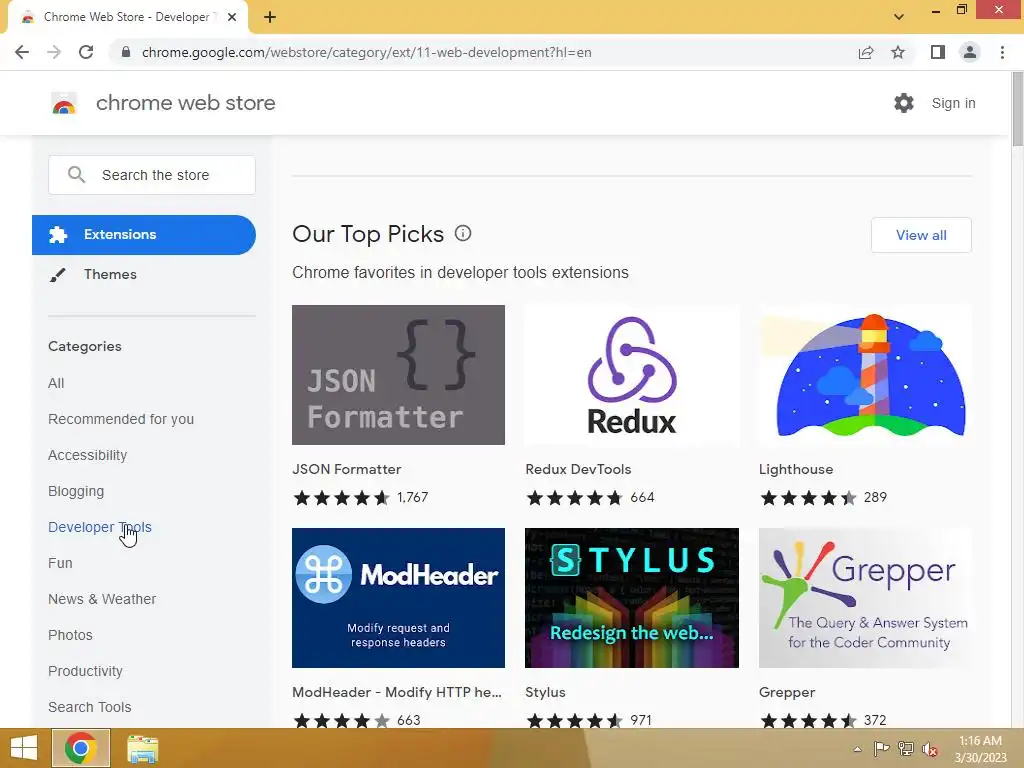Click the search magnifier icon in store
The height and width of the screenshot is (768, 1024).
[76, 174]
